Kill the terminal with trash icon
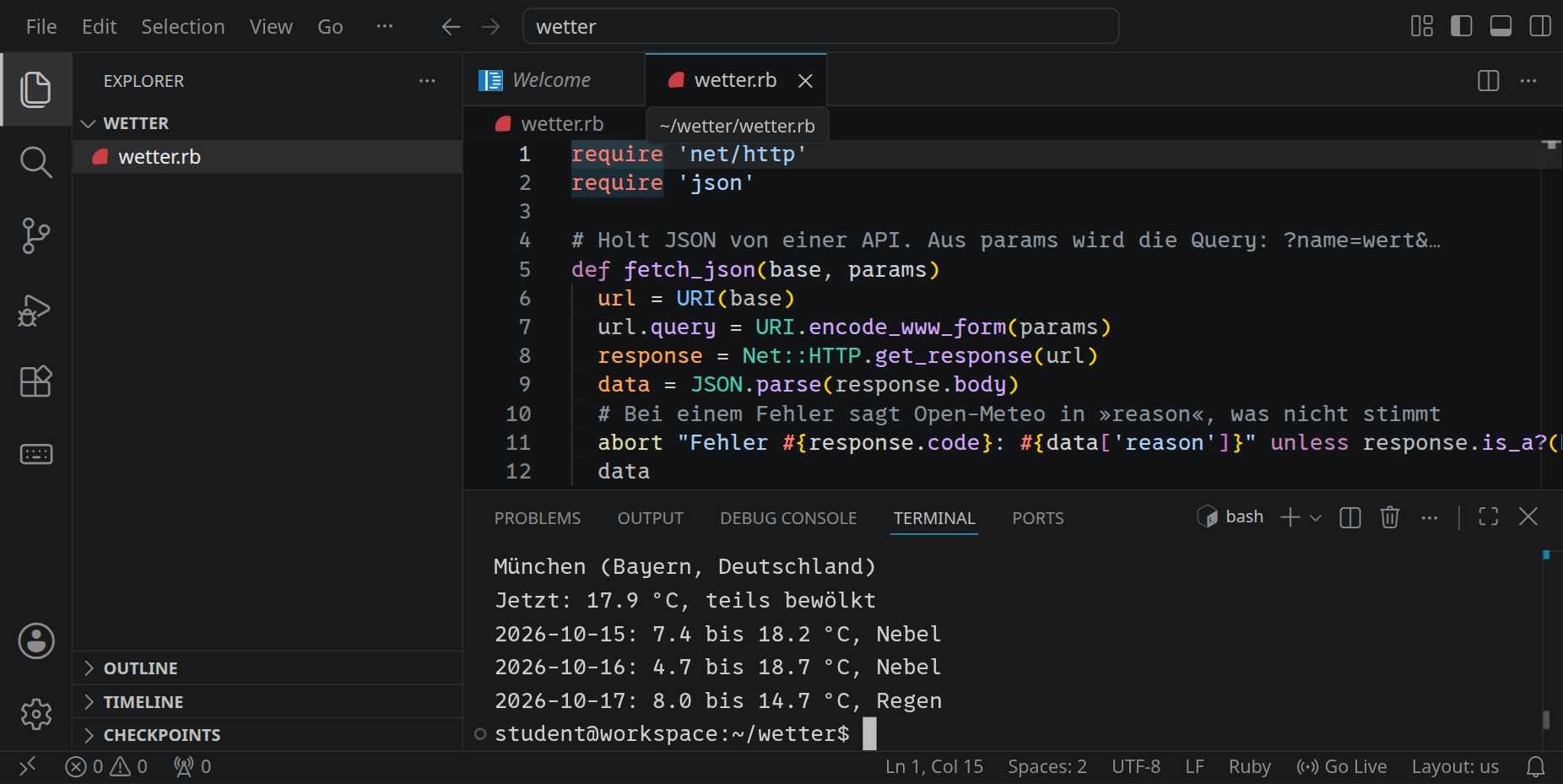 coord(1390,516)
